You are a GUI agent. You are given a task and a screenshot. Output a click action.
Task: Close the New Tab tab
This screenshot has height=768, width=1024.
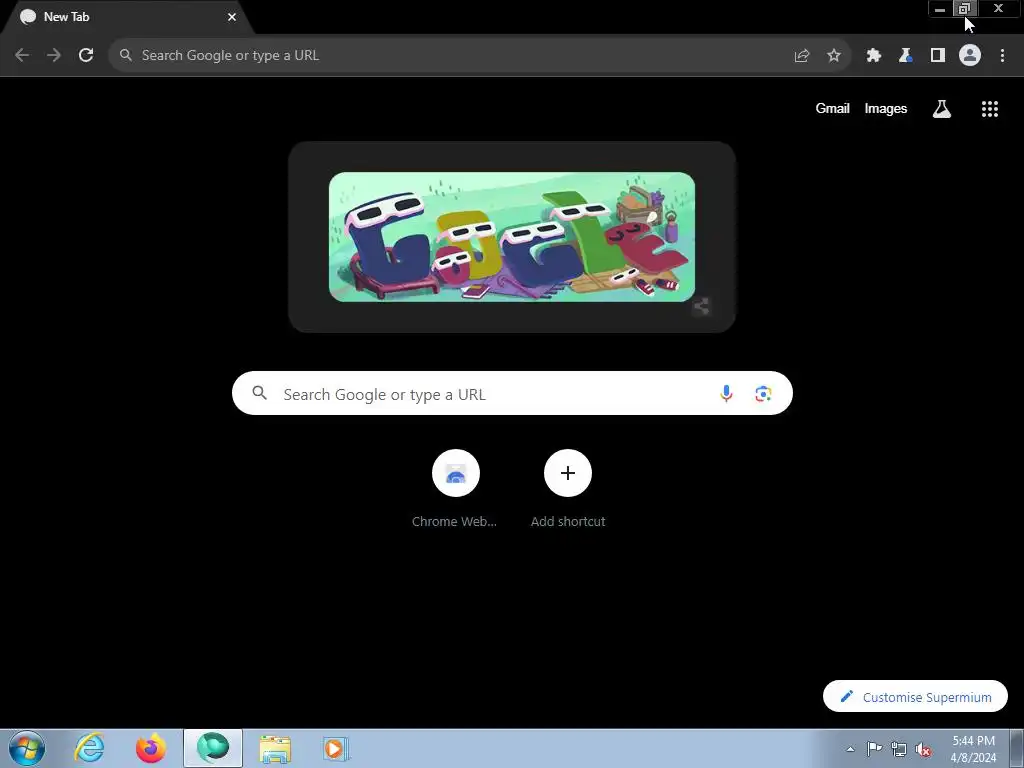pos(232,17)
